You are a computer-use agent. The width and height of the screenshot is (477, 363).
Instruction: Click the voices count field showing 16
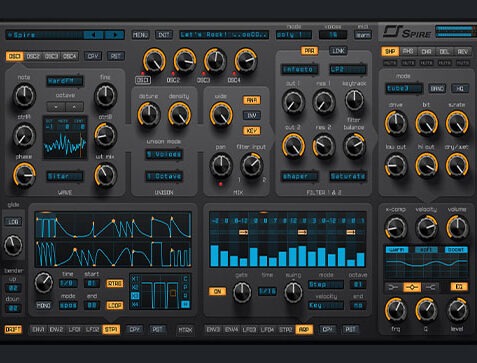(333, 35)
